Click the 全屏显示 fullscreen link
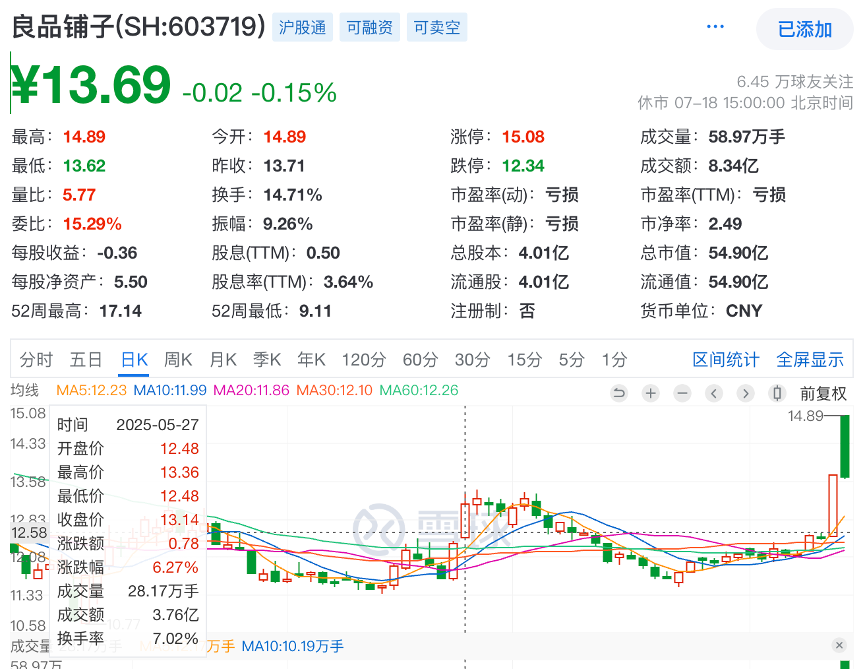 (810, 360)
